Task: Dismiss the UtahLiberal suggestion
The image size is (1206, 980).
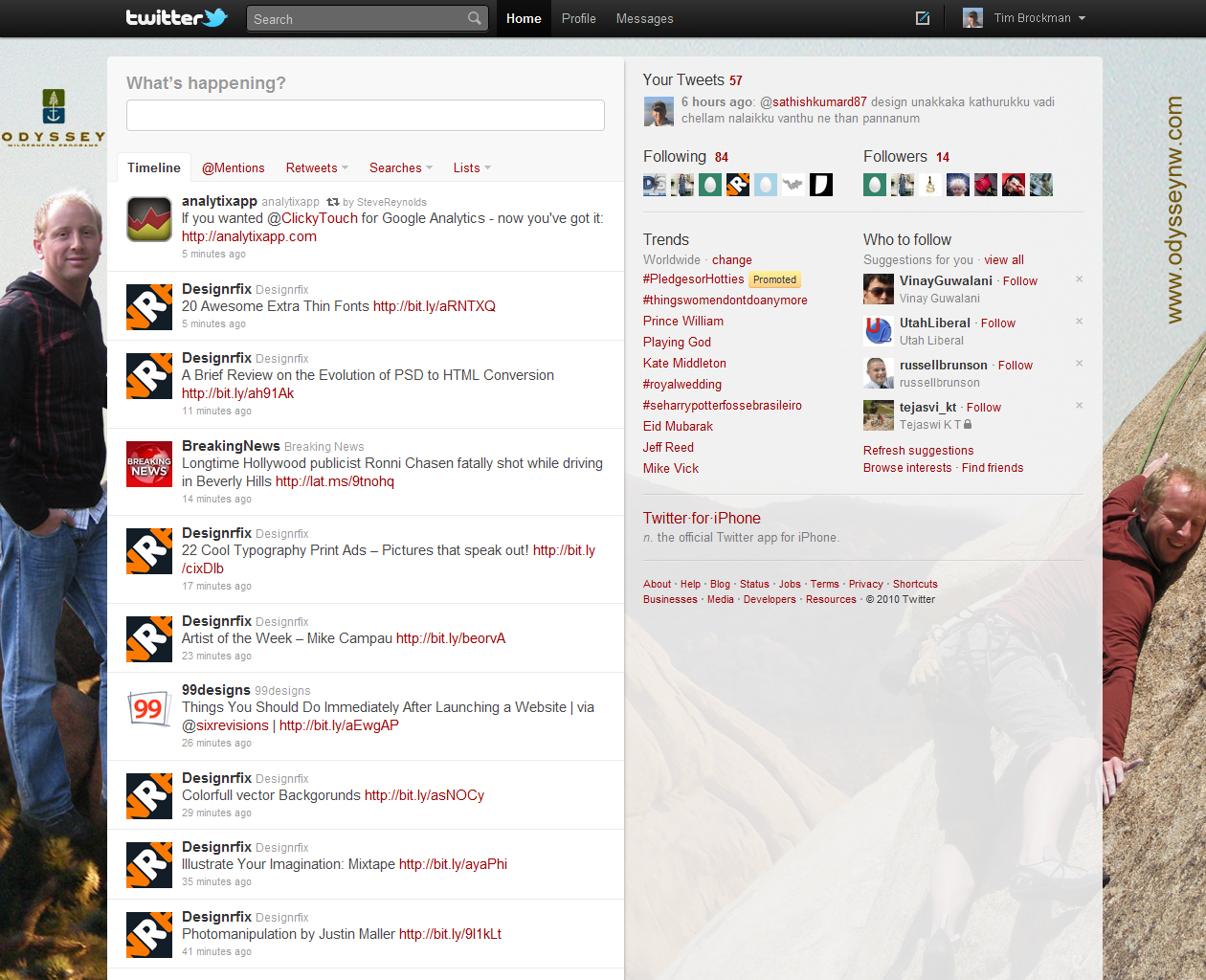Action: pos(1079,322)
